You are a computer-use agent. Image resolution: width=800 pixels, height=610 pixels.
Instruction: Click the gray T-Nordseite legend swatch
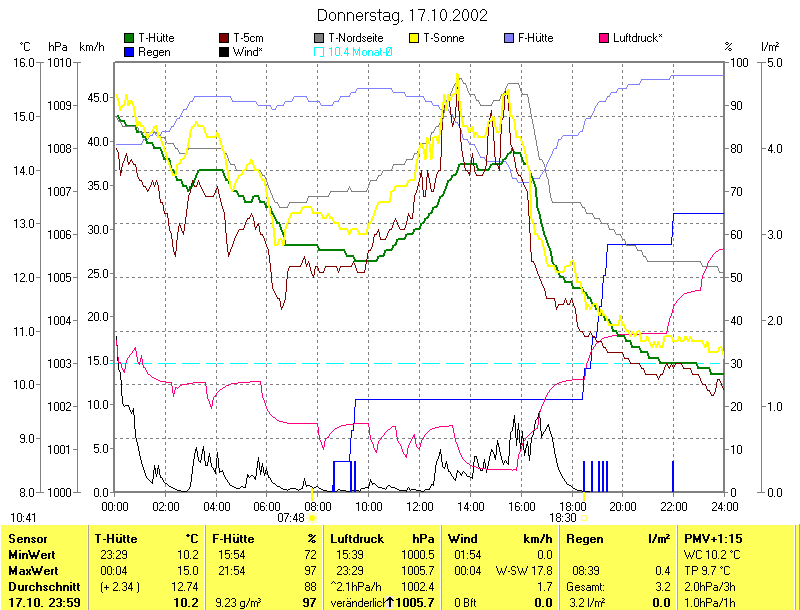319,38
